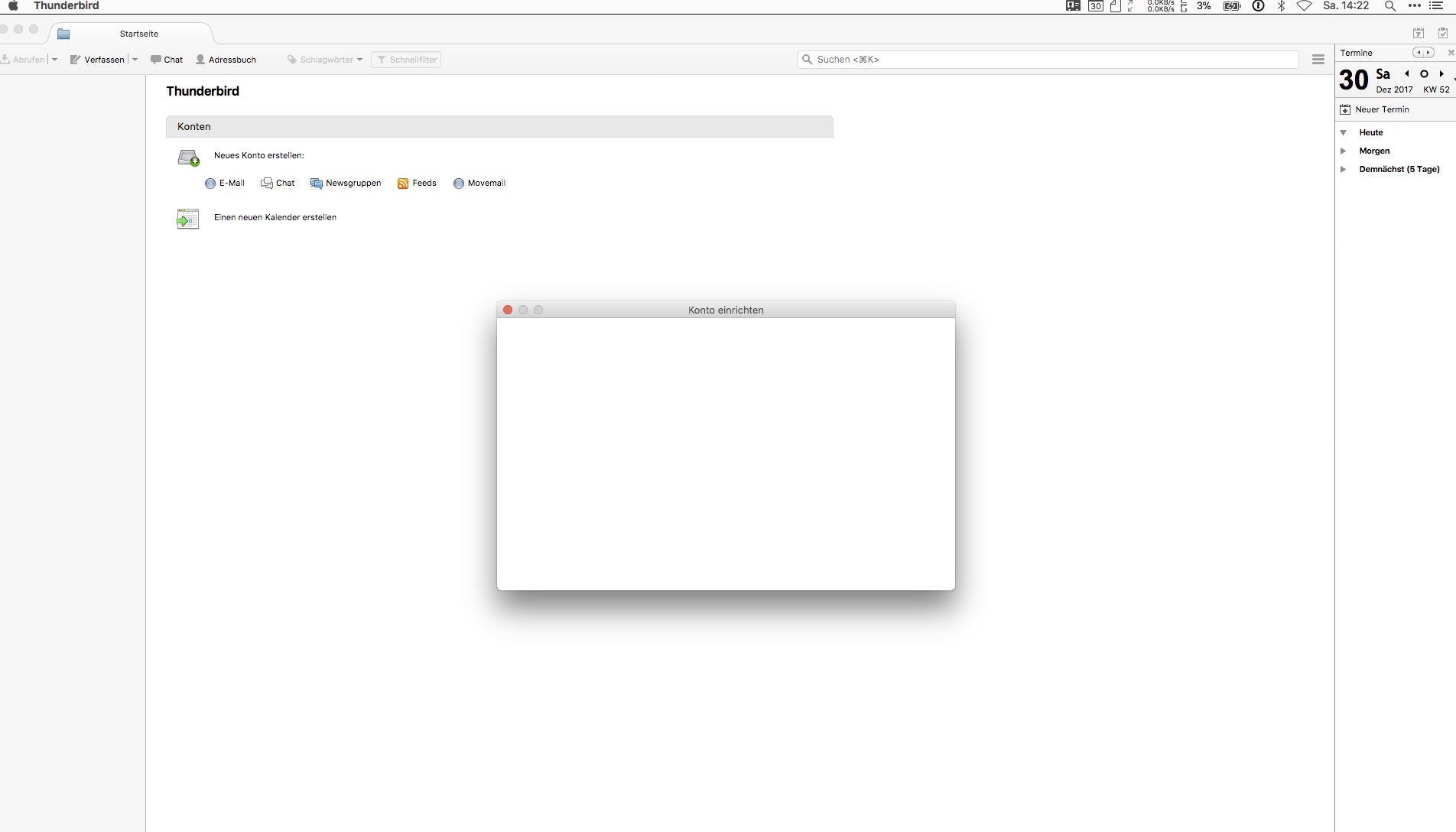1456x832 pixels.
Task: Click the battery charging icon in menu bar
Action: [x=1232, y=5]
